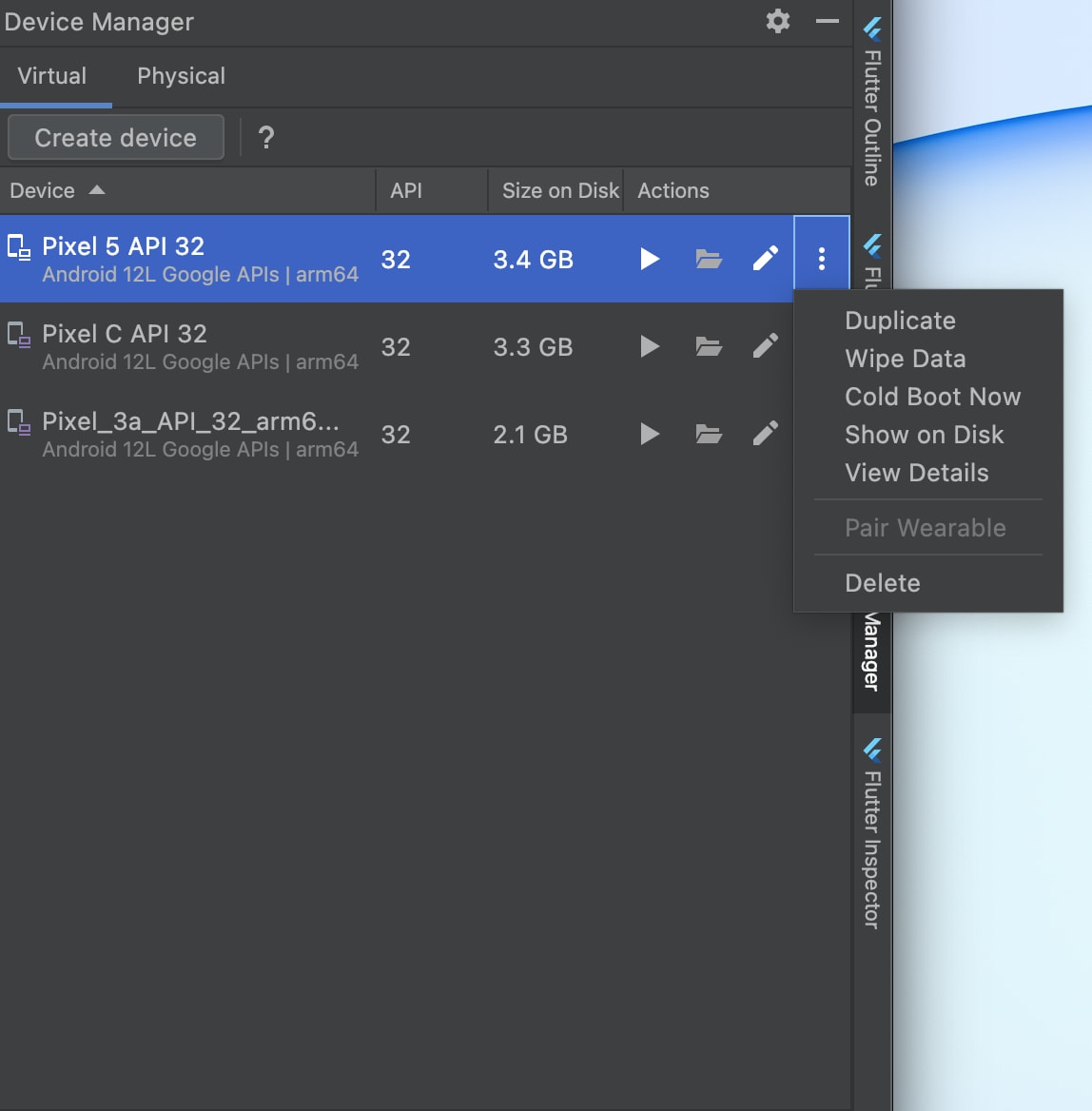Hide the Device Manager panel
1092x1111 pixels.
coord(827,21)
